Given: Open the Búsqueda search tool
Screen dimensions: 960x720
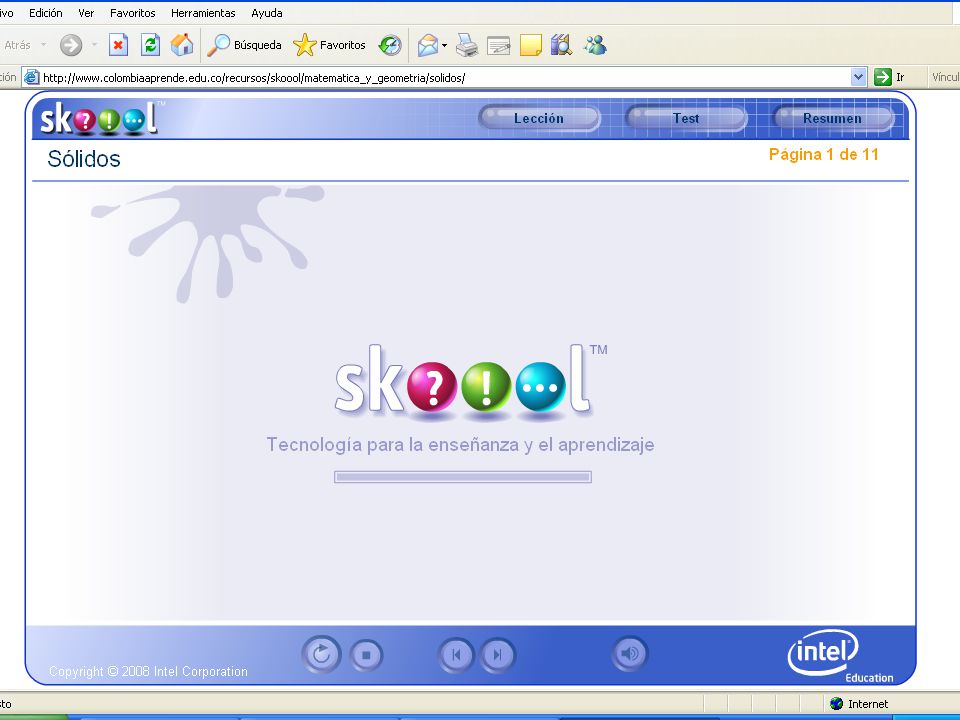Looking at the screenshot, I should [244, 45].
